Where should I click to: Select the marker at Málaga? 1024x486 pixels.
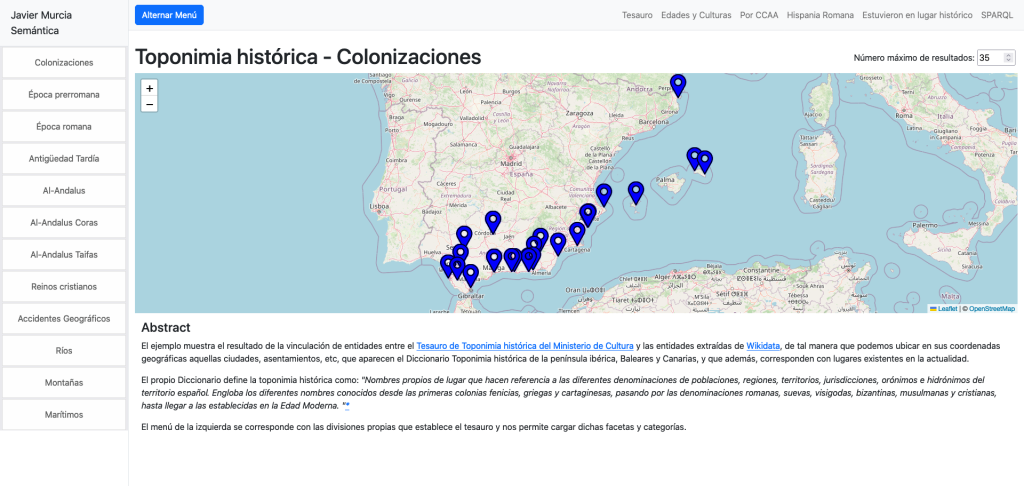(x=494, y=259)
